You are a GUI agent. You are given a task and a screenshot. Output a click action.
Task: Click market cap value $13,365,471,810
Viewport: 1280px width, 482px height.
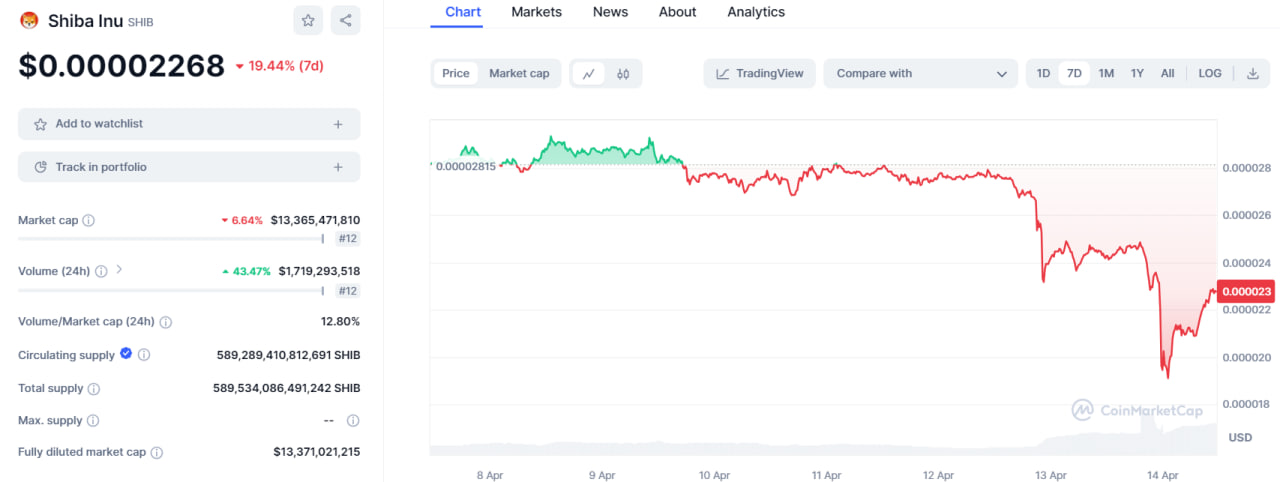[x=315, y=220]
